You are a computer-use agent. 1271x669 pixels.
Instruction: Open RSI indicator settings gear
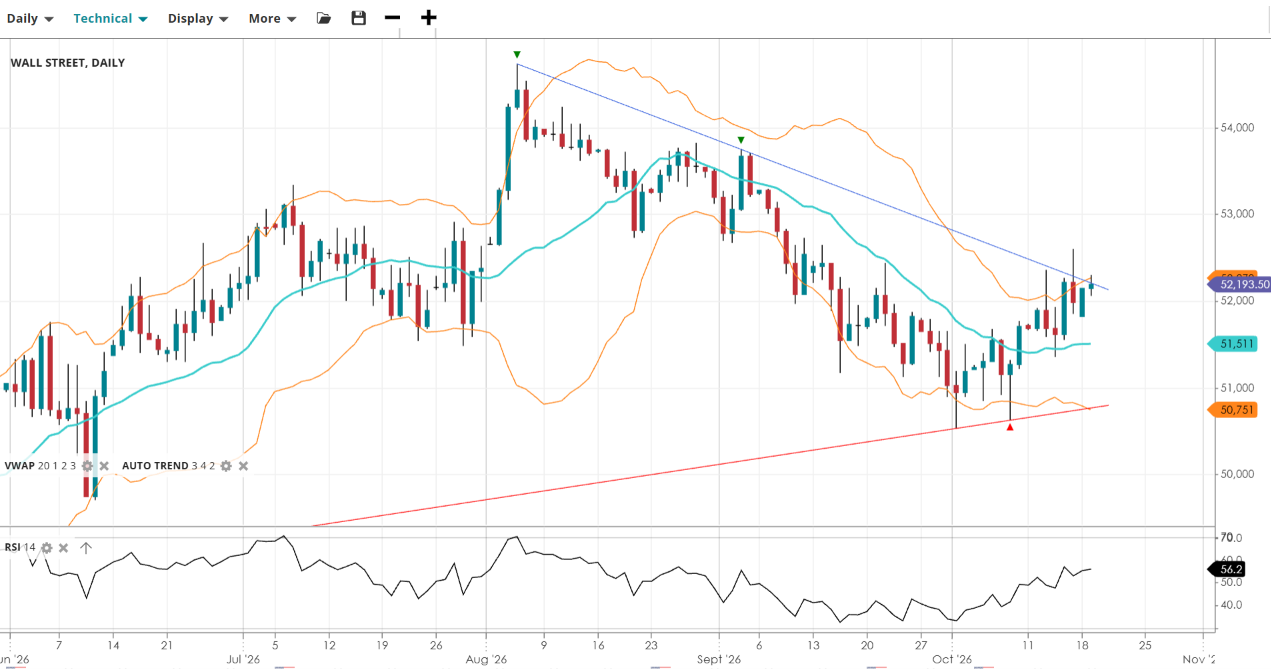46,548
